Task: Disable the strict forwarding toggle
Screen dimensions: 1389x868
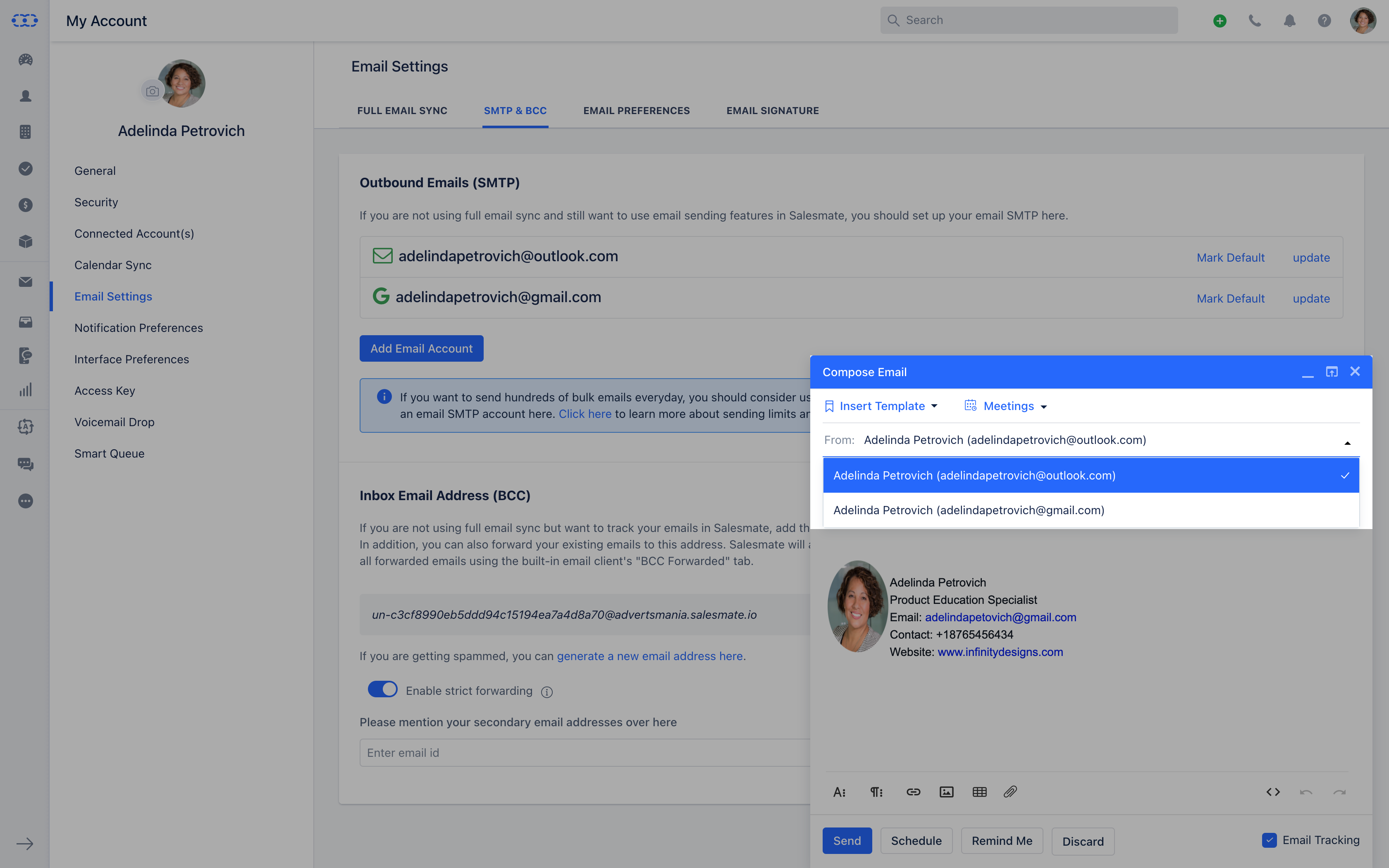Action: tap(382, 689)
